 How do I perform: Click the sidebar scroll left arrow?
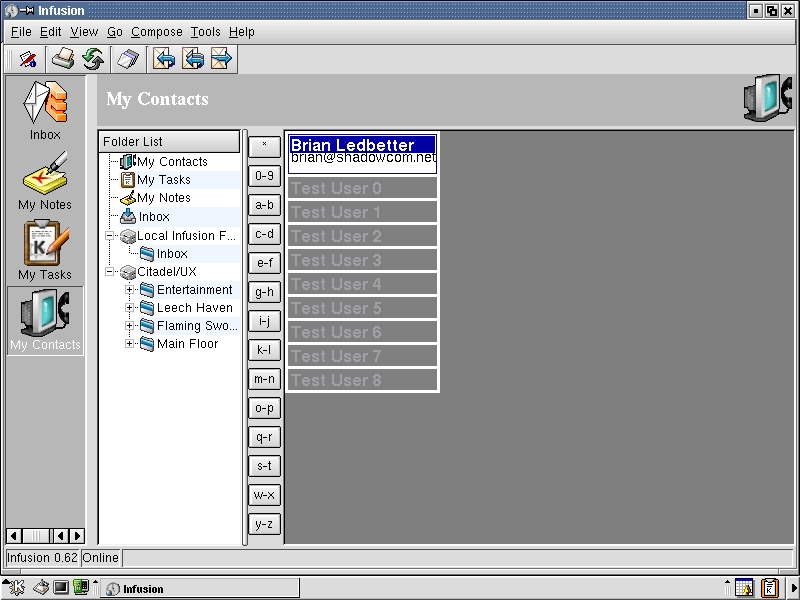pos(14,536)
